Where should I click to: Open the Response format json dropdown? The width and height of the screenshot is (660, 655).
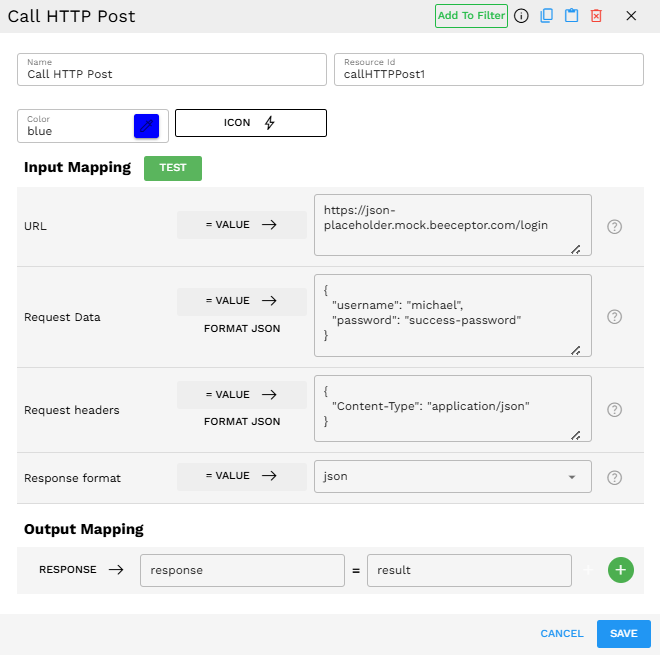[452, 477]
